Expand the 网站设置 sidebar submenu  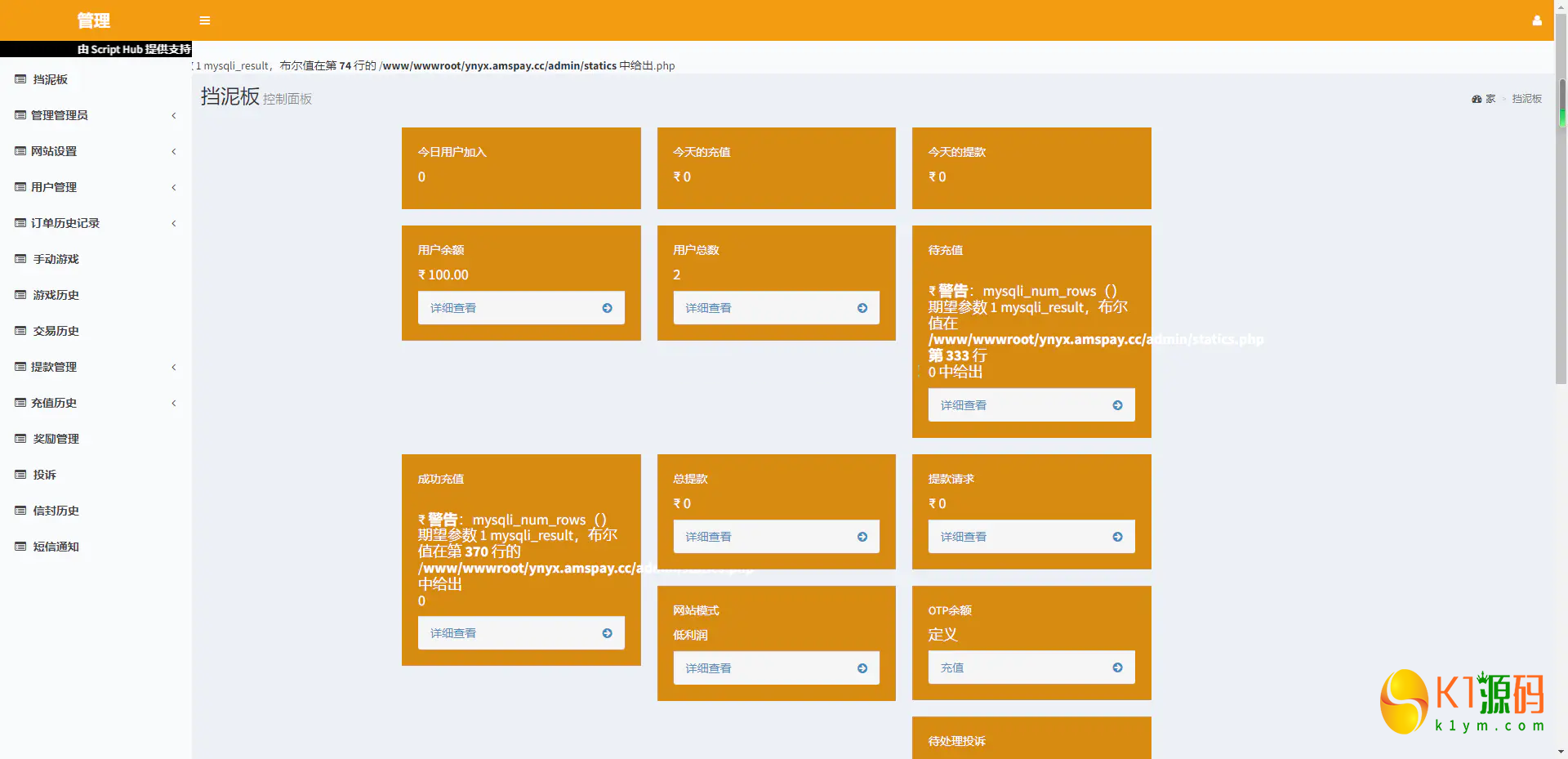click(x=173, y=151)
